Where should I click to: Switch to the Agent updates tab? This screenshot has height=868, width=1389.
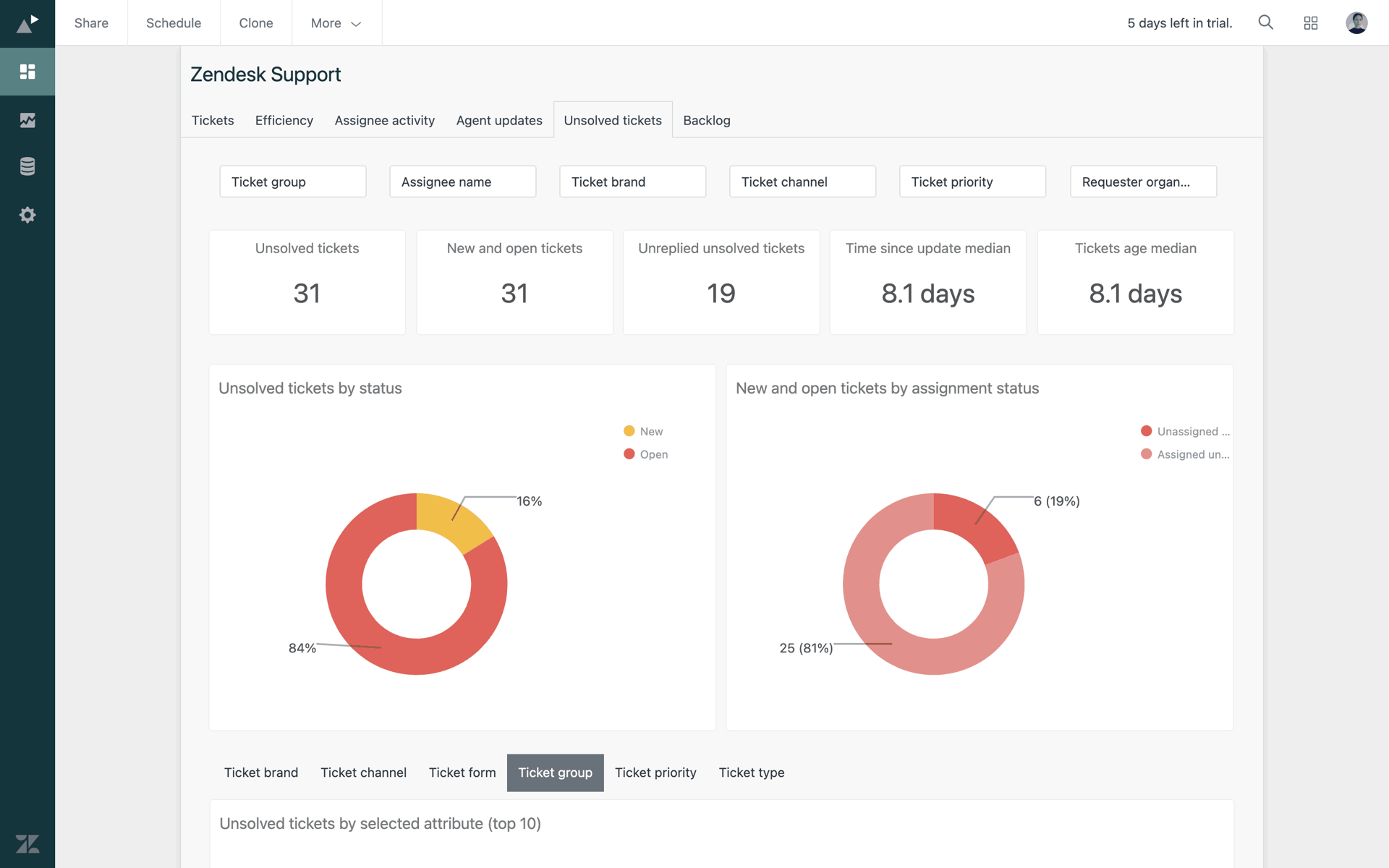(499, 120)
